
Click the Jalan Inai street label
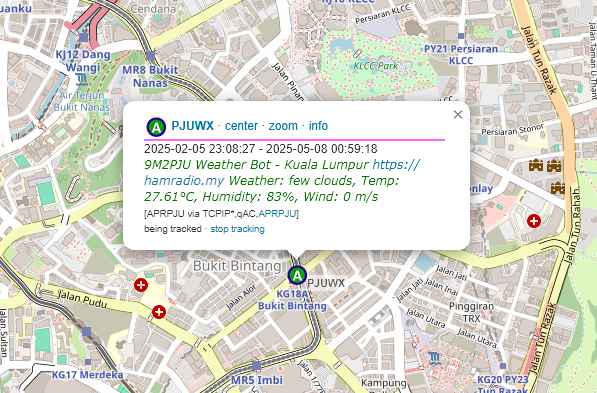[441, 287]
